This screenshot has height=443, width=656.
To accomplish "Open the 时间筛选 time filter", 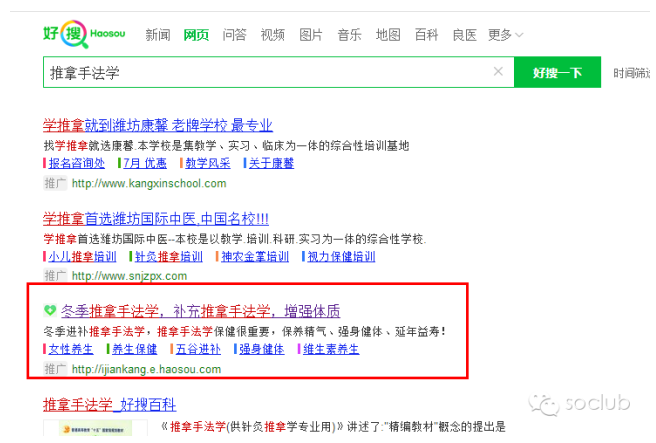I will click(630, 73).
